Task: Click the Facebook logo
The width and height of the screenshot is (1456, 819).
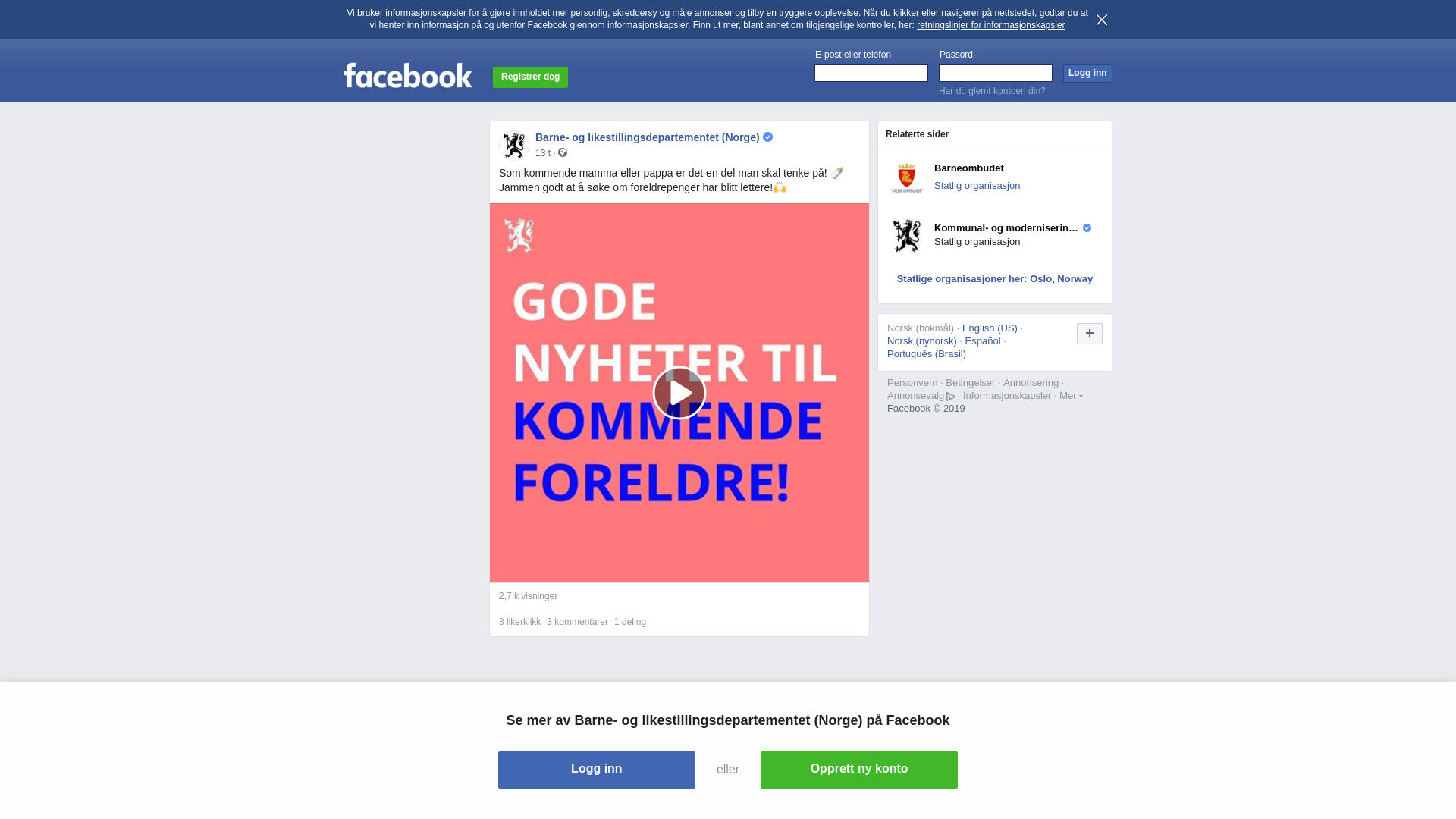Action: pos(407,75)
